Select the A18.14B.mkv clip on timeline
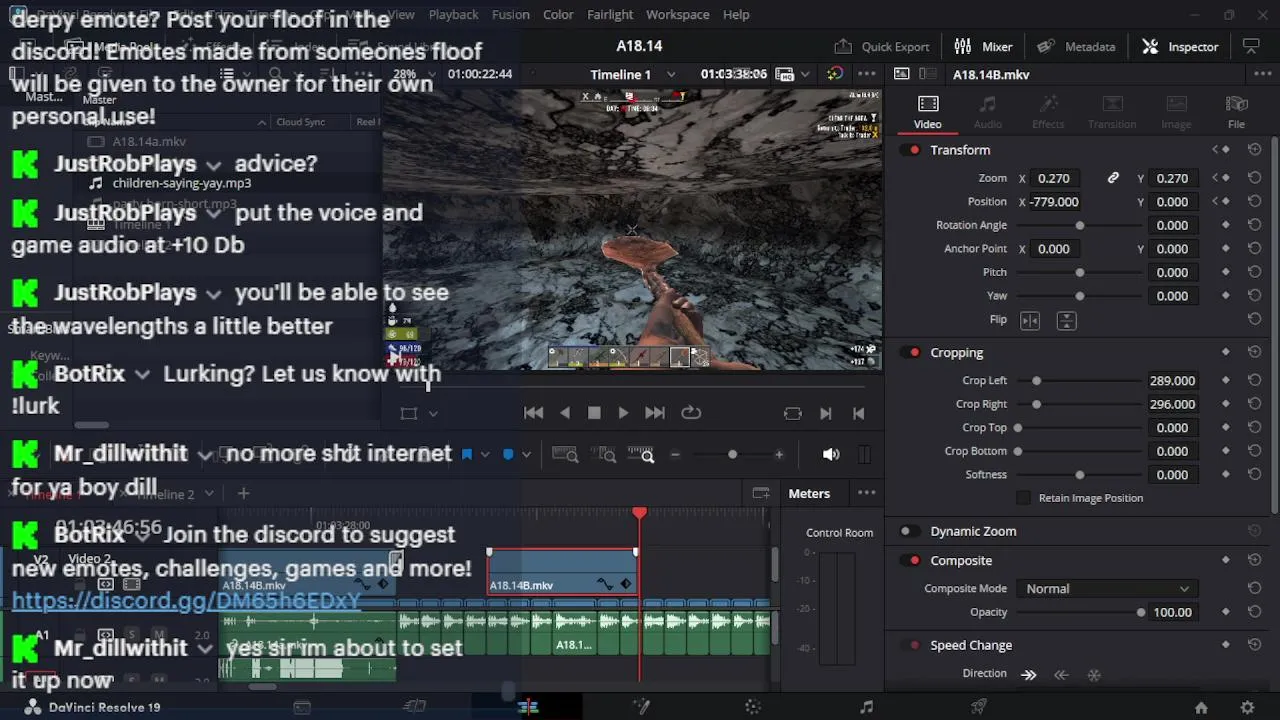The image size is (1280, 720). (562, 574)
